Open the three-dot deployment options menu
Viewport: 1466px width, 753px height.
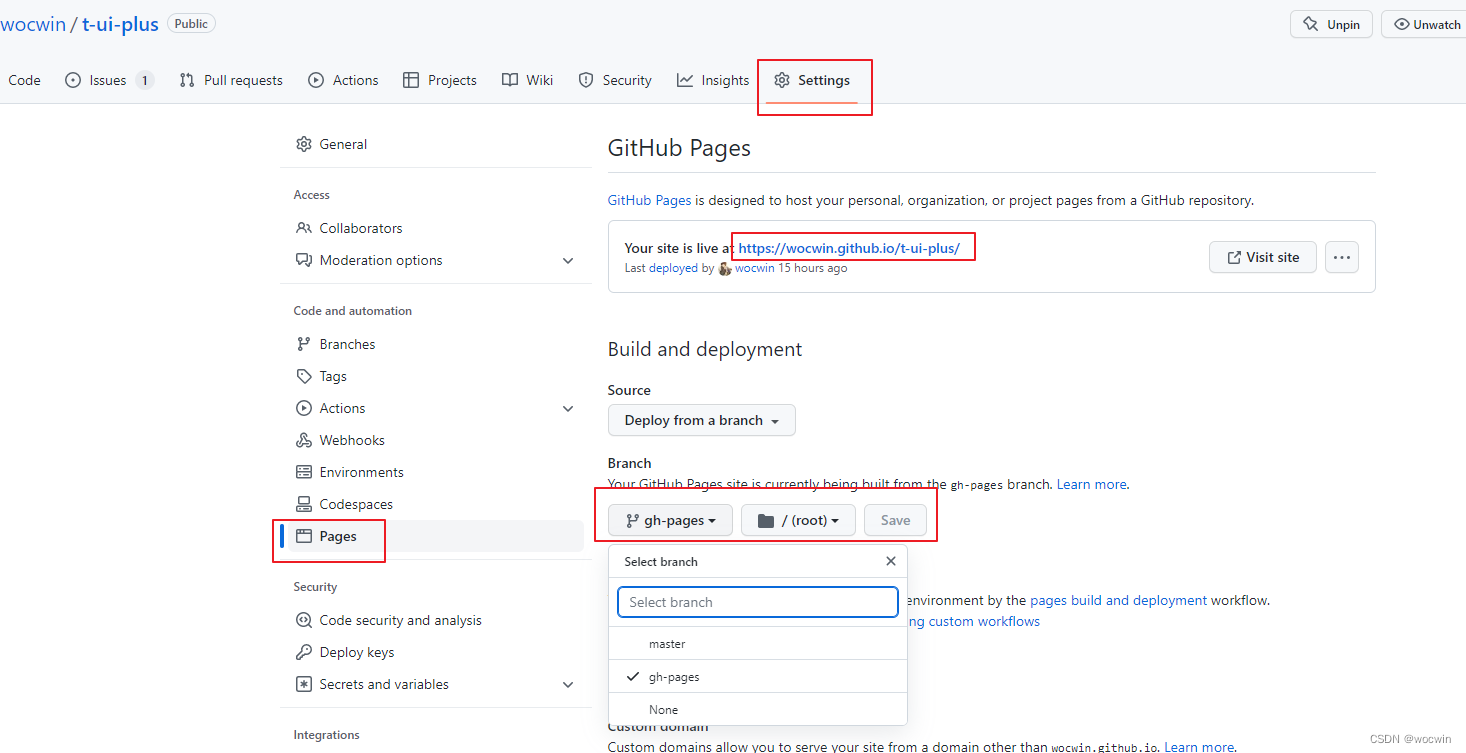[x=1342, y=257]
